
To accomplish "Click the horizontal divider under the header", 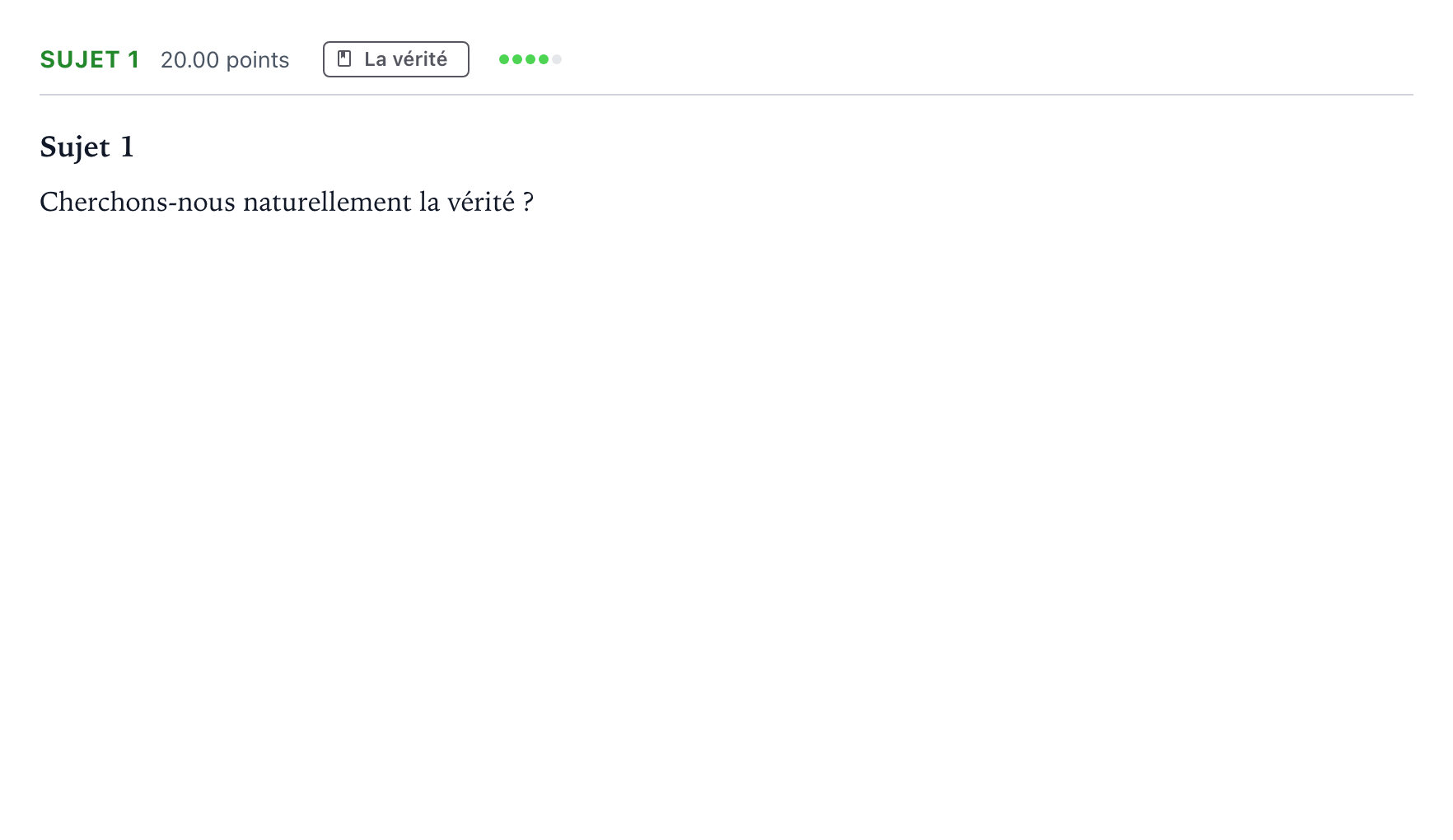I will point(726,95).
